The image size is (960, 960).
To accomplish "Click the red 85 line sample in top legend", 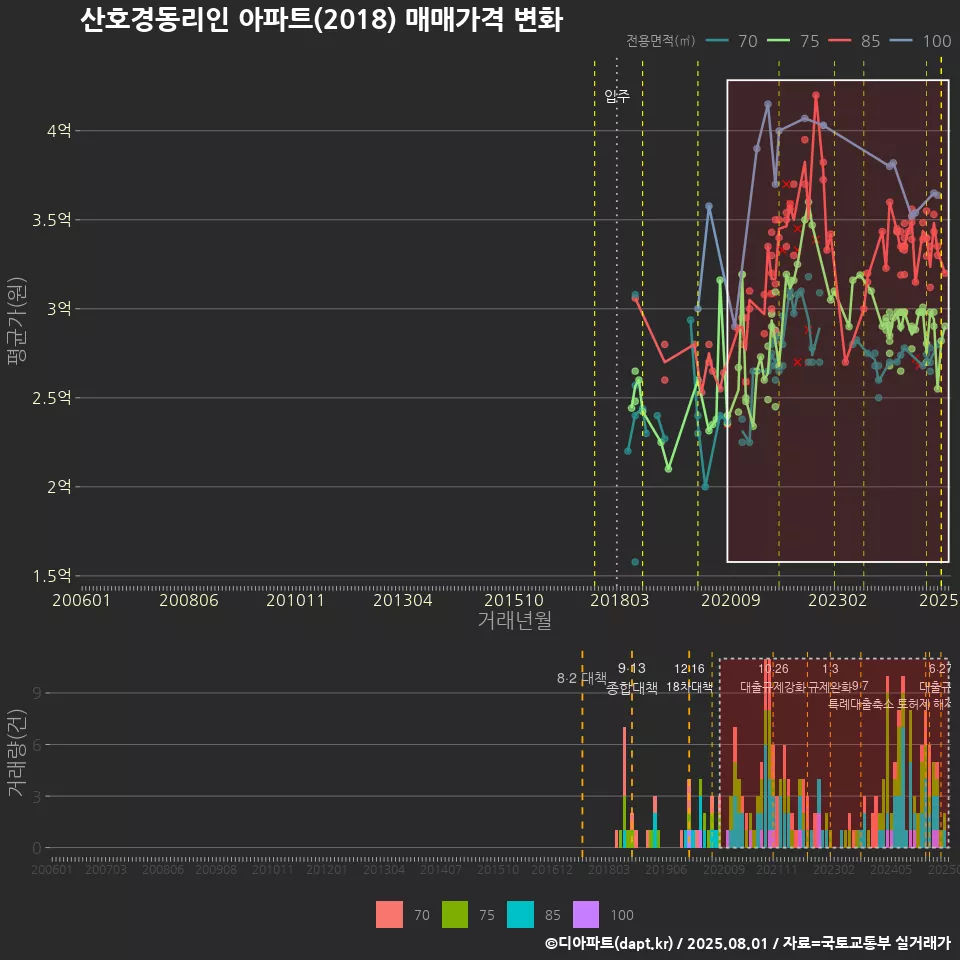I will [839, 41].
